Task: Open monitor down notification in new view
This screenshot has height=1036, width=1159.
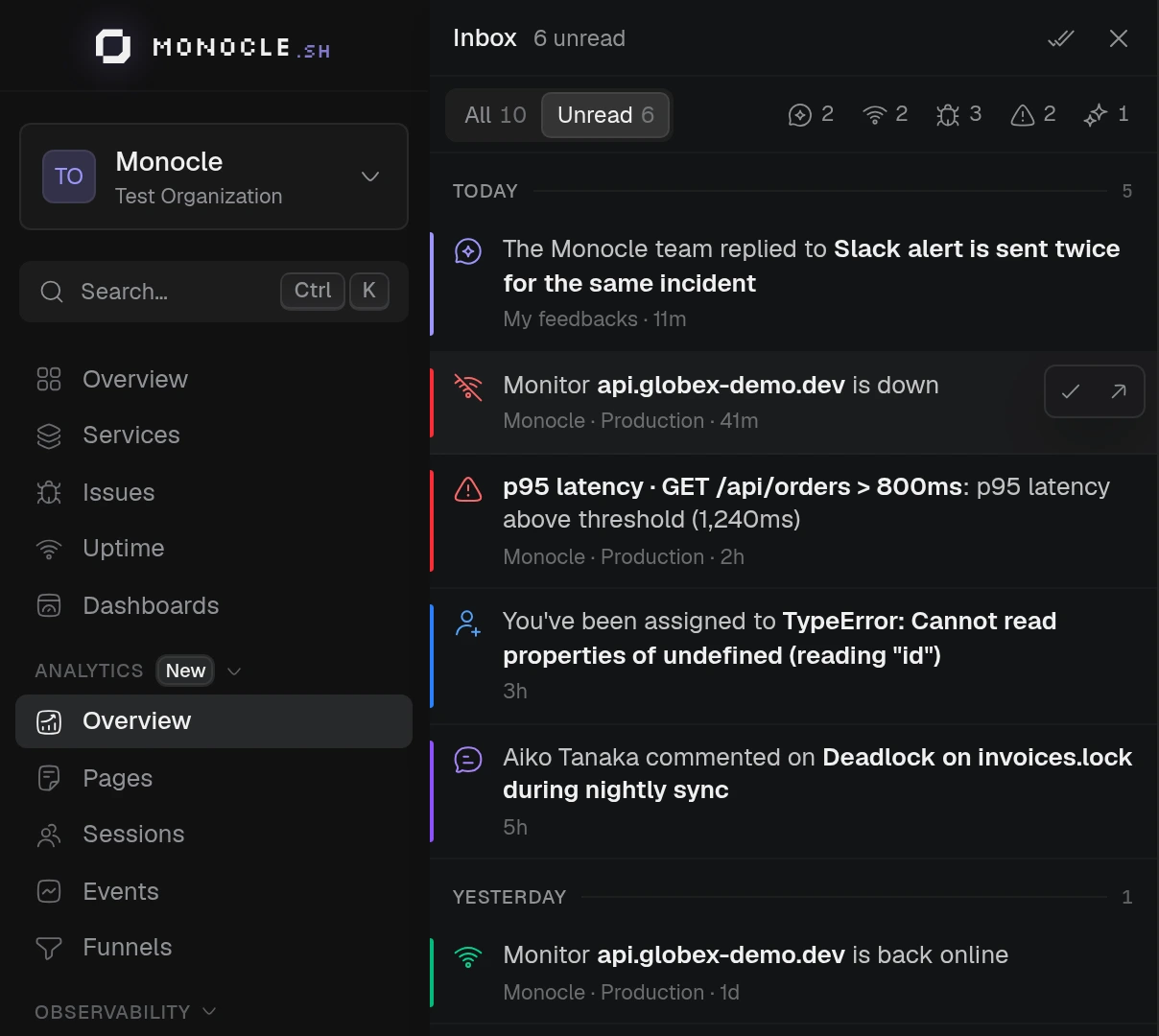Action: [x=1119, y=391]
